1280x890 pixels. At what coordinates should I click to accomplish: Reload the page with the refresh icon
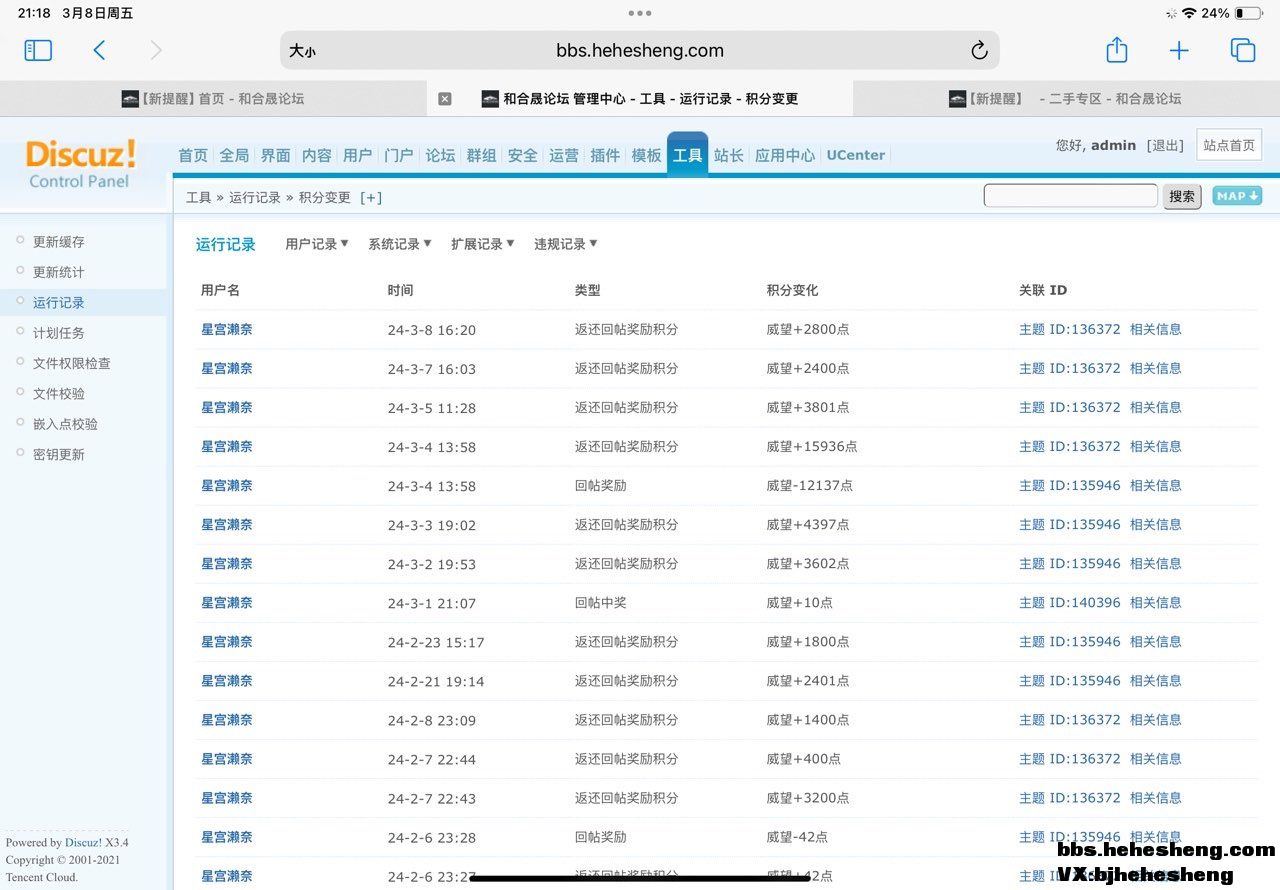coord(979,50)
